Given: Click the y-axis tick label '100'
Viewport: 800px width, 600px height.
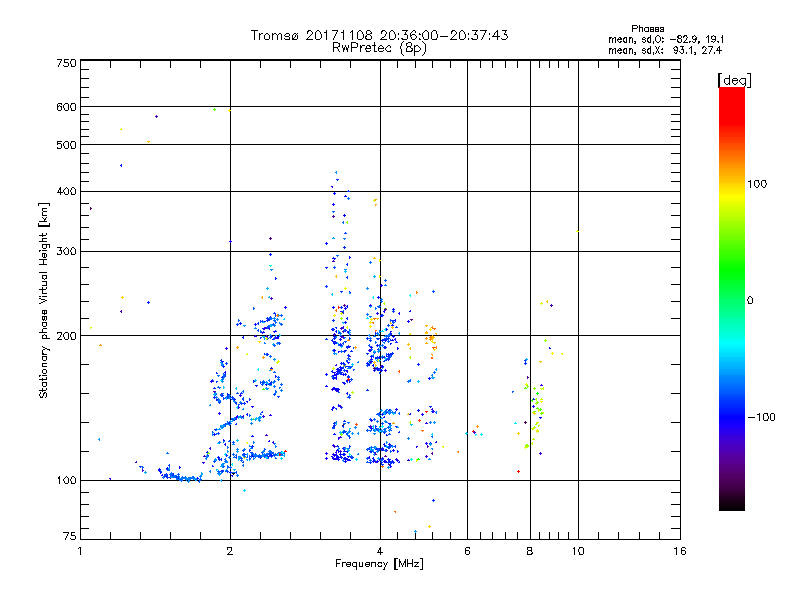Looking at the screenshot, I should click(x=66, y=480).
